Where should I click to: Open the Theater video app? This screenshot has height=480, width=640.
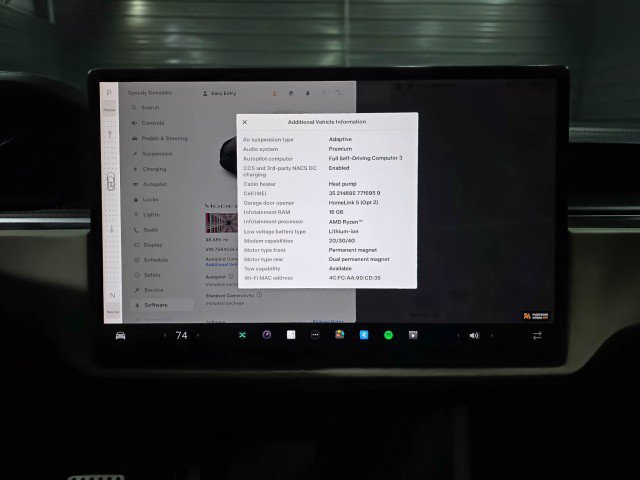pos(413,335)
